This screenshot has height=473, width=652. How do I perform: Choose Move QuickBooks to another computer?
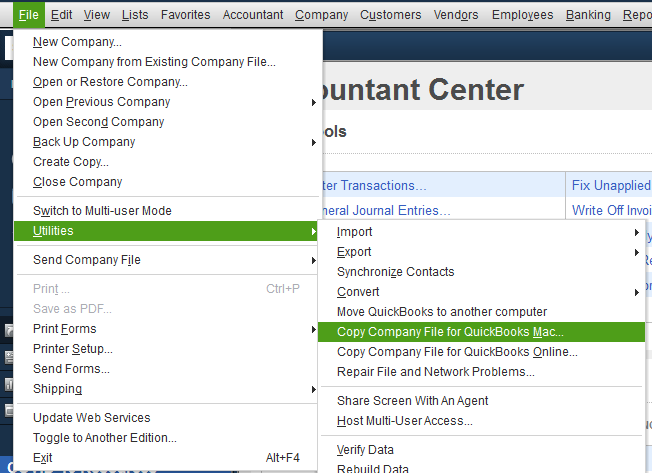[x=481, y=311]
